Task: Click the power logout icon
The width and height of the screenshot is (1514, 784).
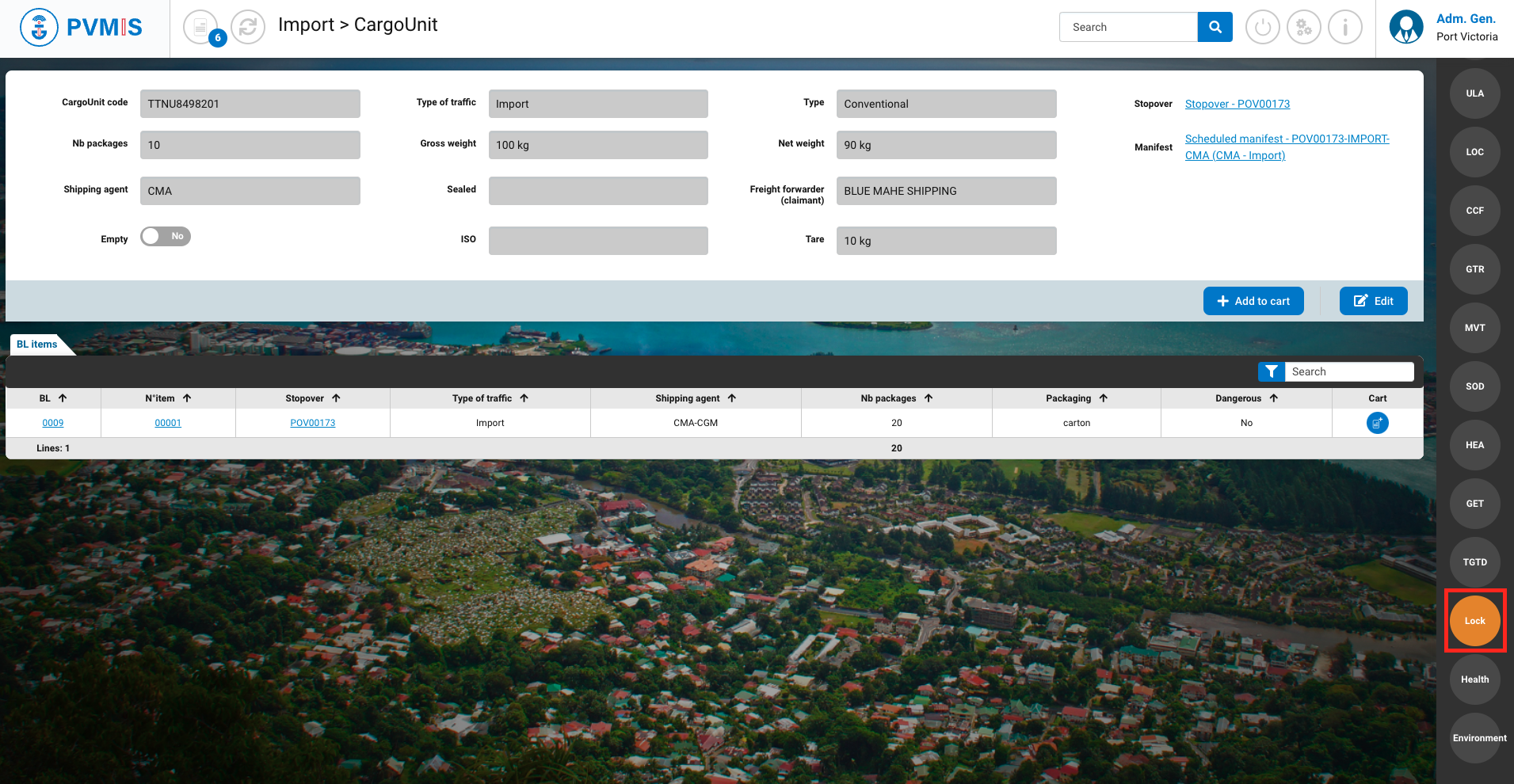Action: [1263, 28]
